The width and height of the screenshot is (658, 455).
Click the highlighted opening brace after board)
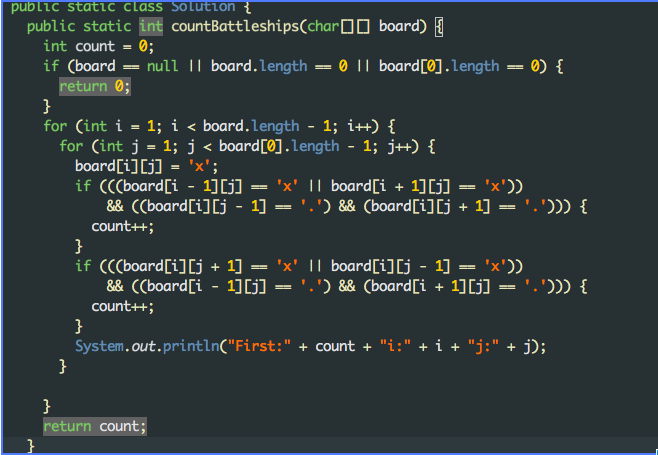click(x=439, y=28)
